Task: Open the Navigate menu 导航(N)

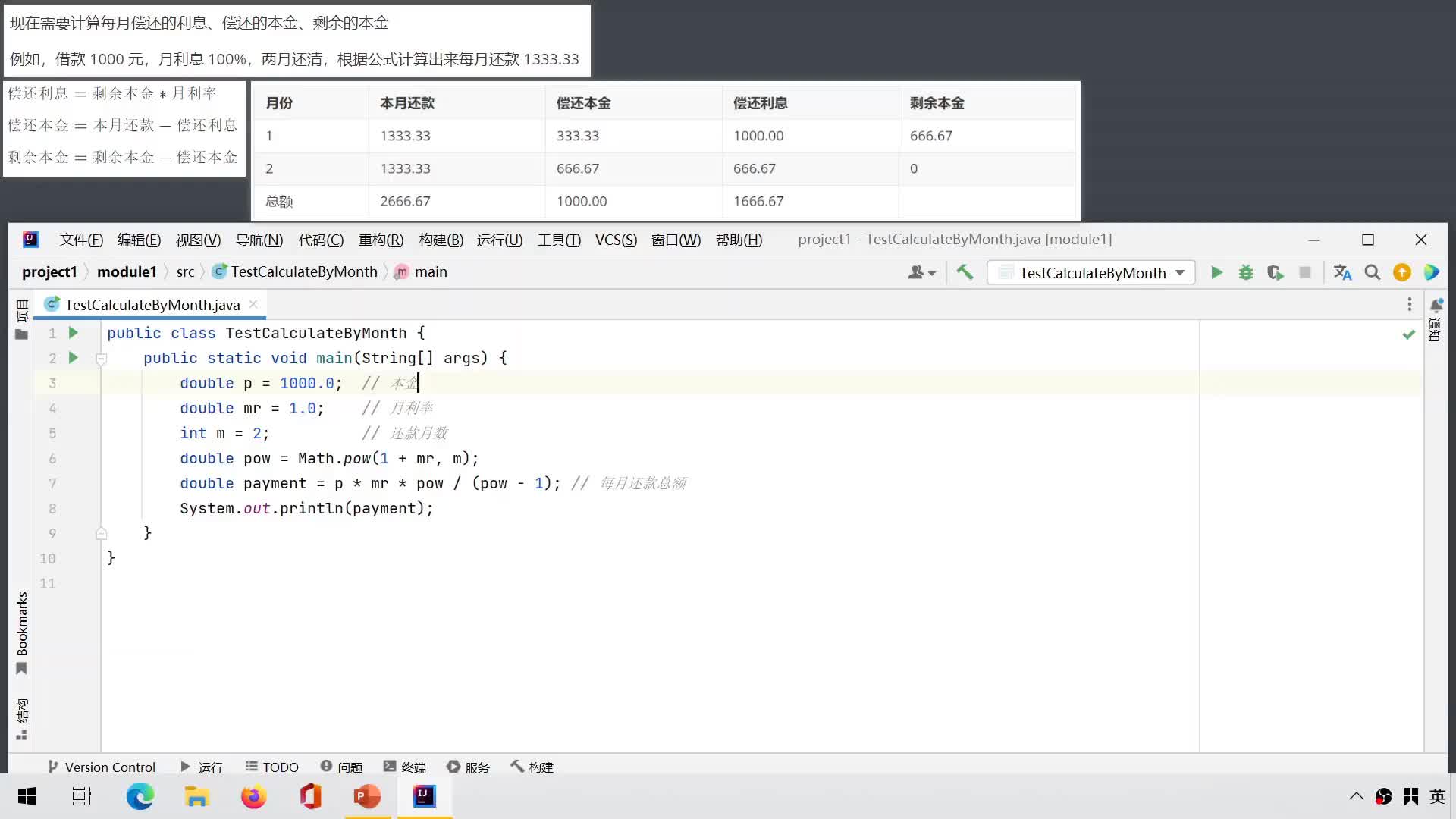Action: click(259, 240)
